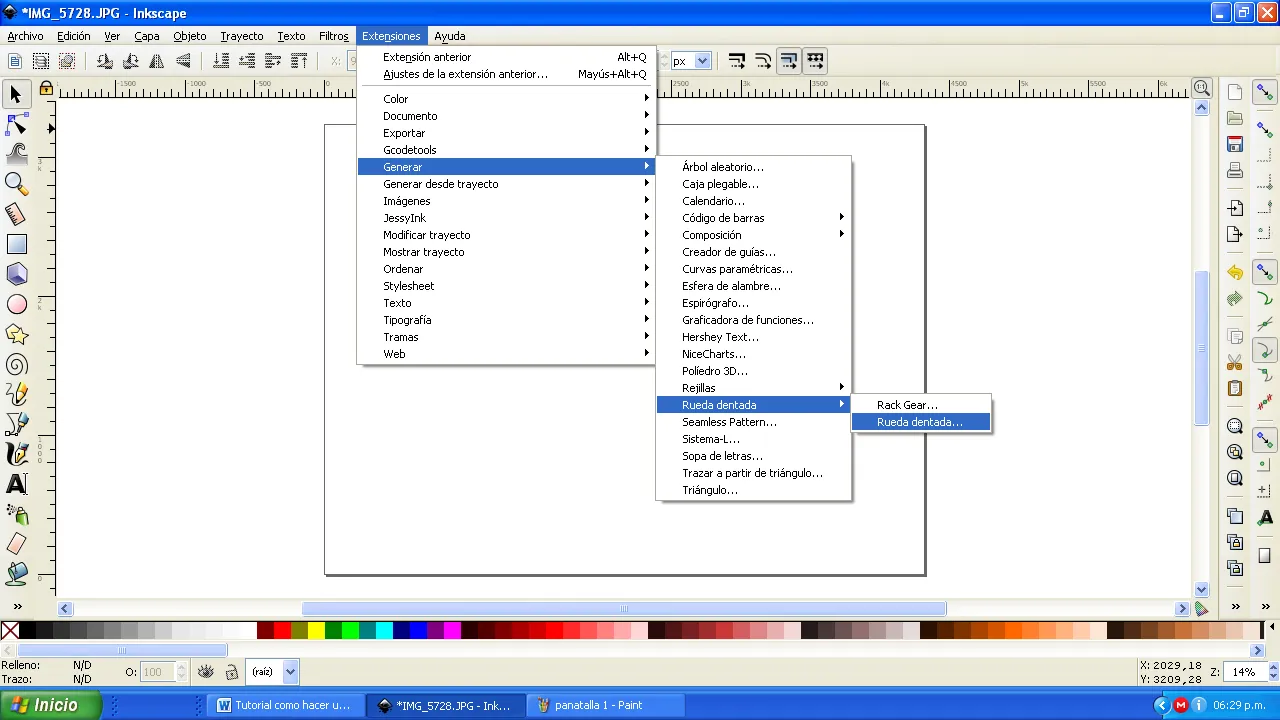Select the 3D box tool
1280x720 pixels.
pos(16,274)
